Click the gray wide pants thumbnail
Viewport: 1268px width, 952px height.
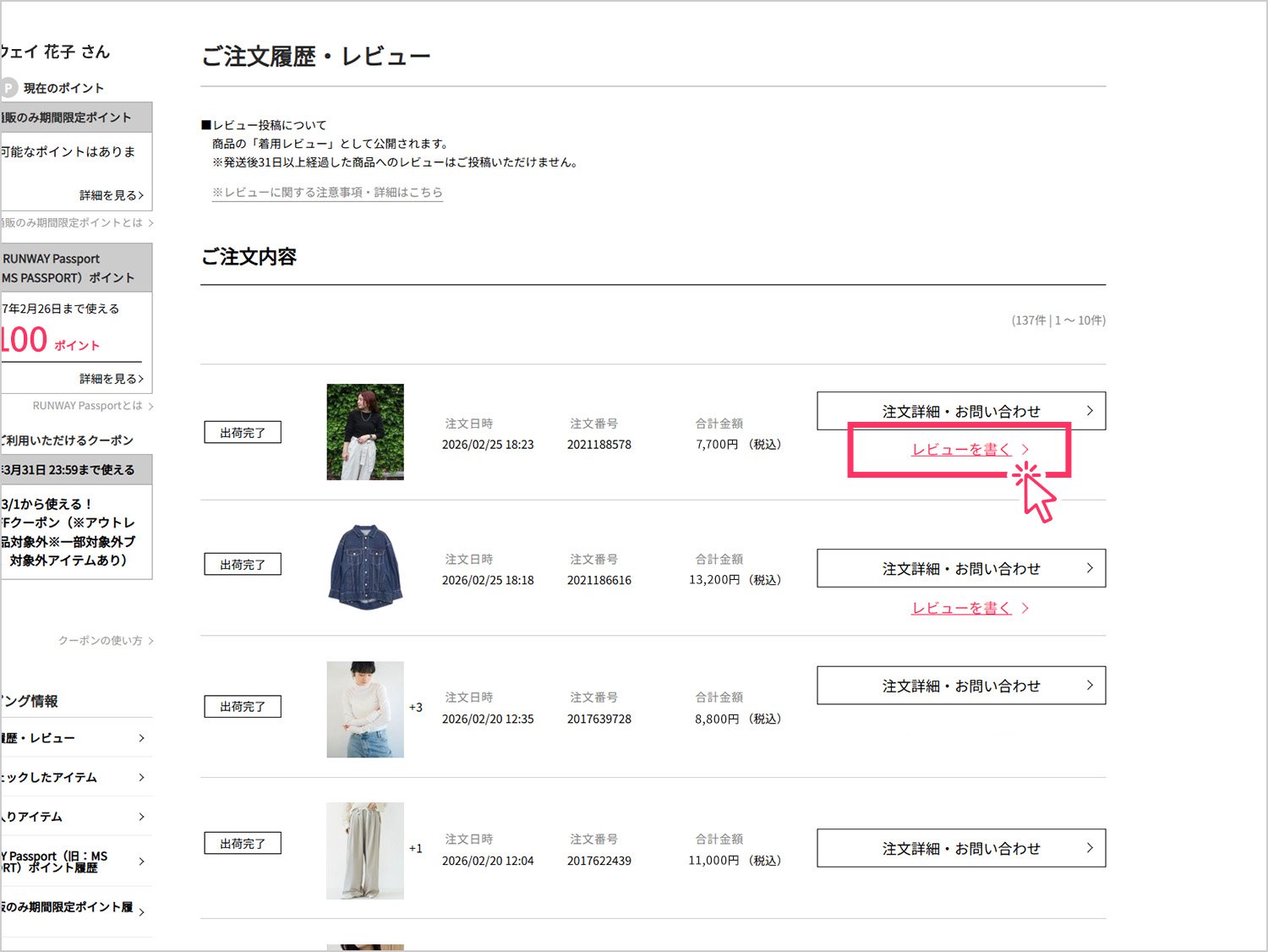point(365,851)
